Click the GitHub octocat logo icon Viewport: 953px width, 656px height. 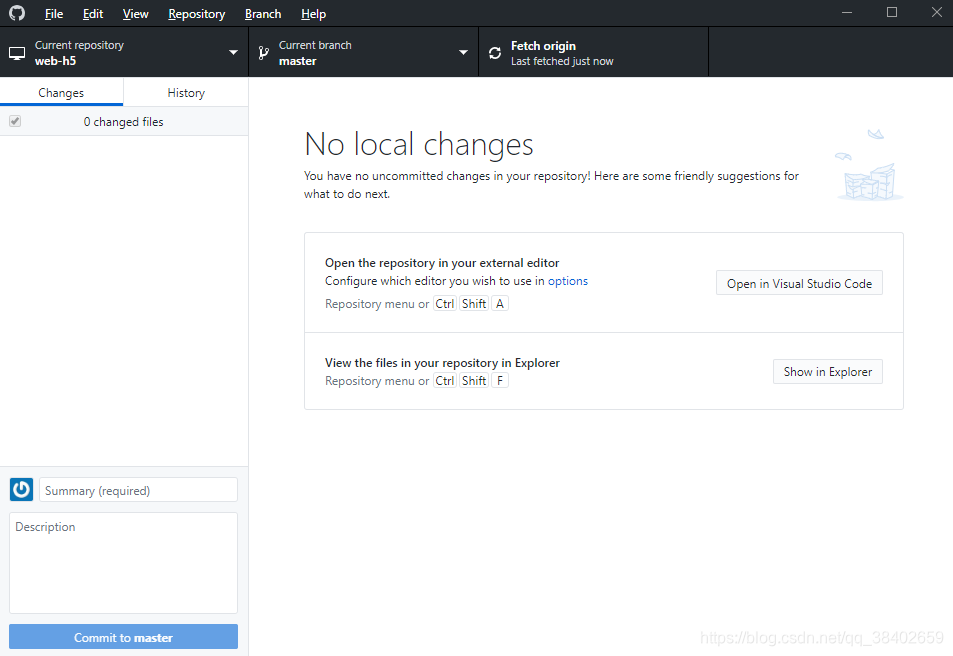tap(17, 13)
